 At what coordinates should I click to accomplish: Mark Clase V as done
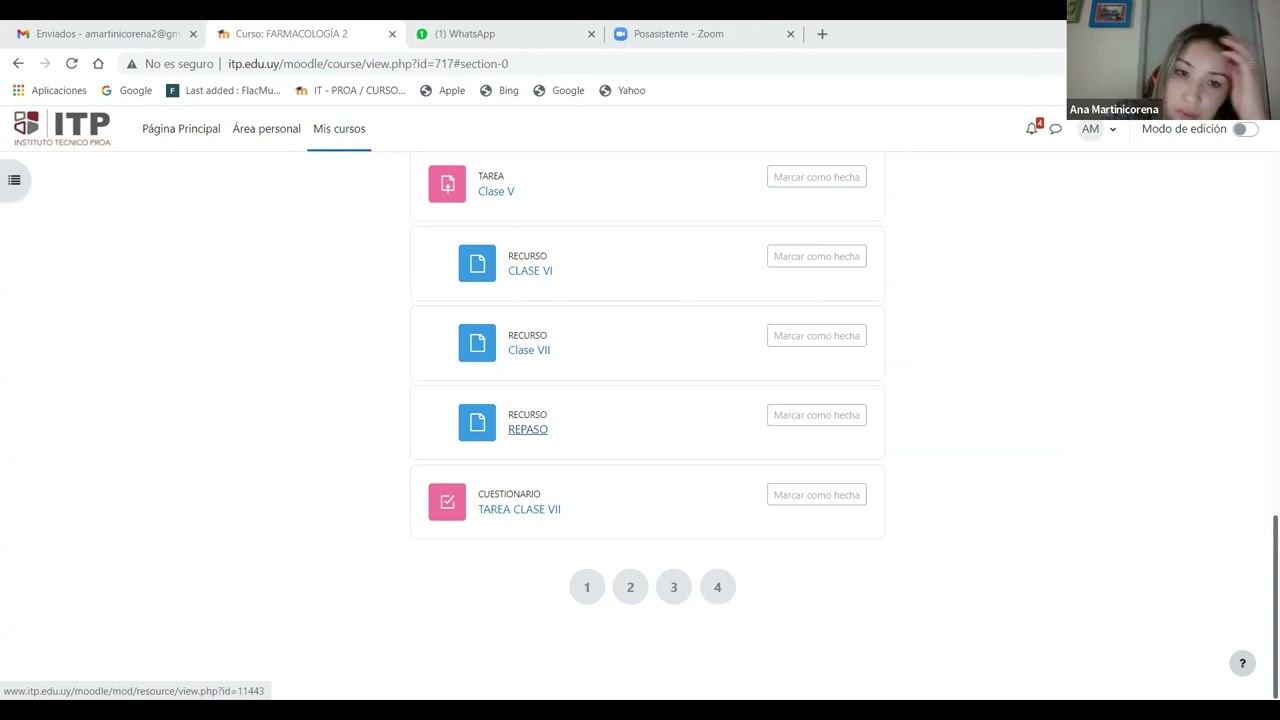coord(816,177)
